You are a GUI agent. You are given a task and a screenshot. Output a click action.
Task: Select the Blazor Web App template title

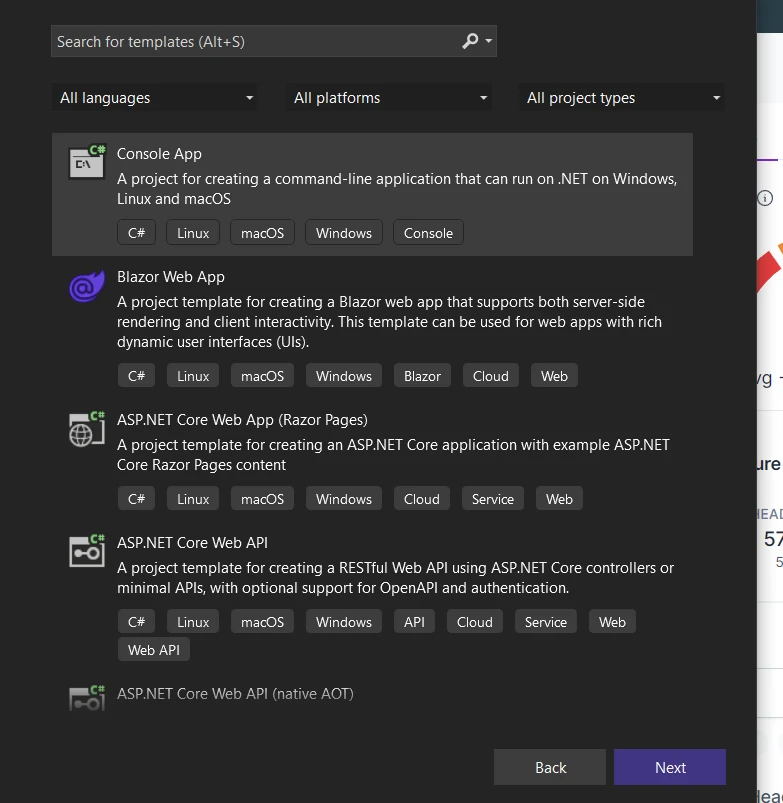coord(171,277)
